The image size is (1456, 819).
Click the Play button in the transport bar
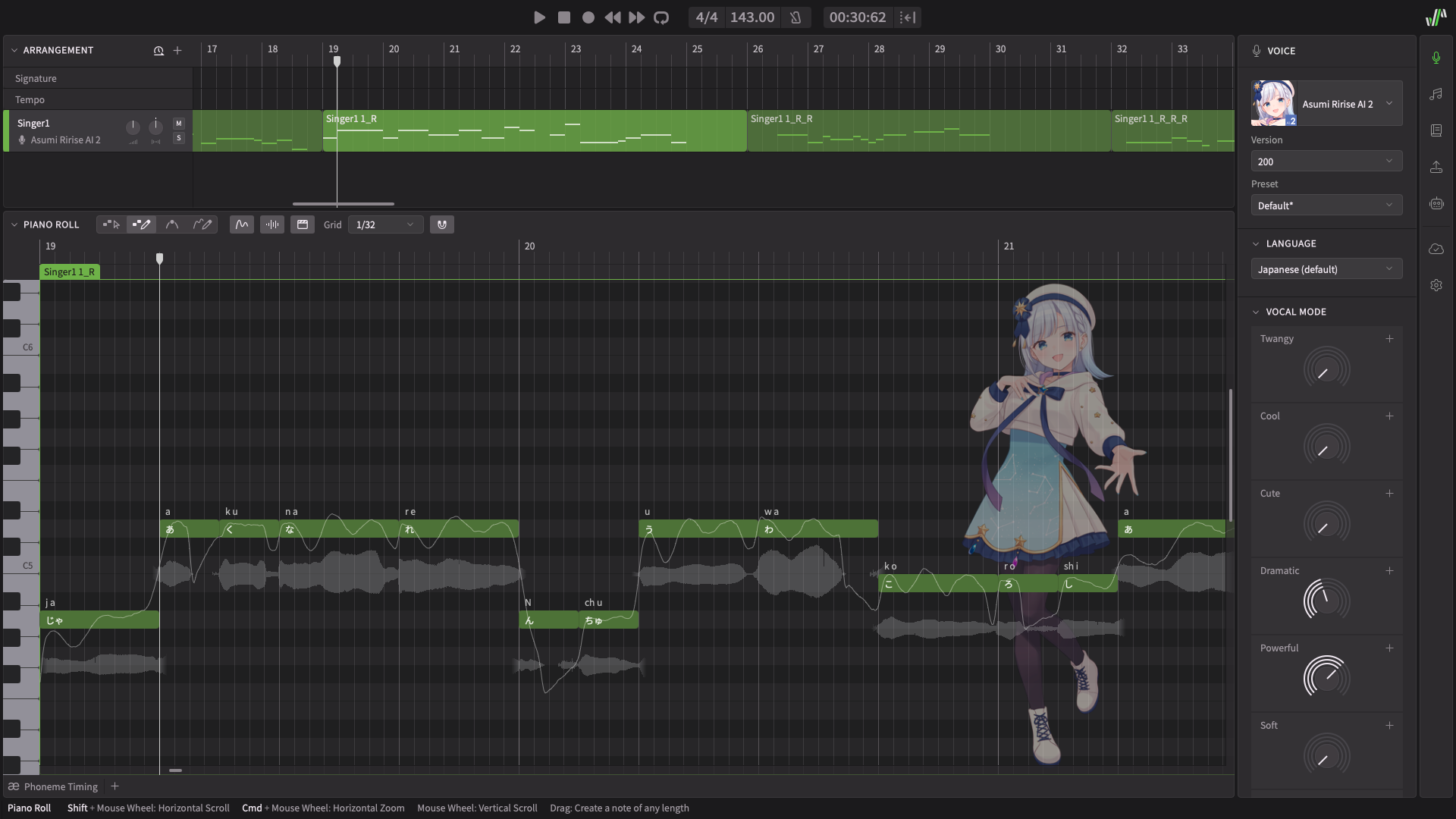click(539, 17)
